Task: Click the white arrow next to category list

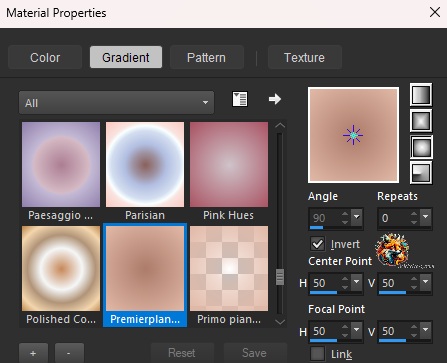Action: coord(275,99)
